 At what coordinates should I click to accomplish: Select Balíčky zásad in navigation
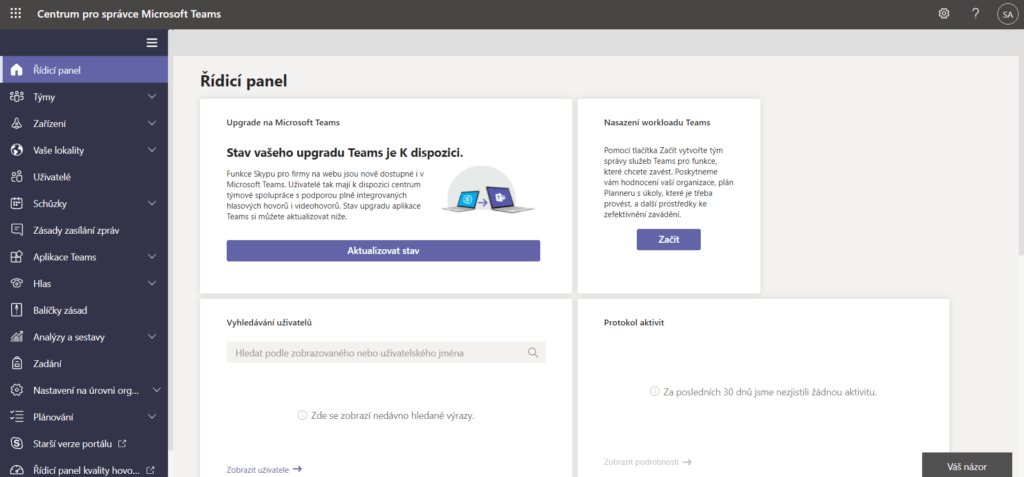tap(84, 310)
